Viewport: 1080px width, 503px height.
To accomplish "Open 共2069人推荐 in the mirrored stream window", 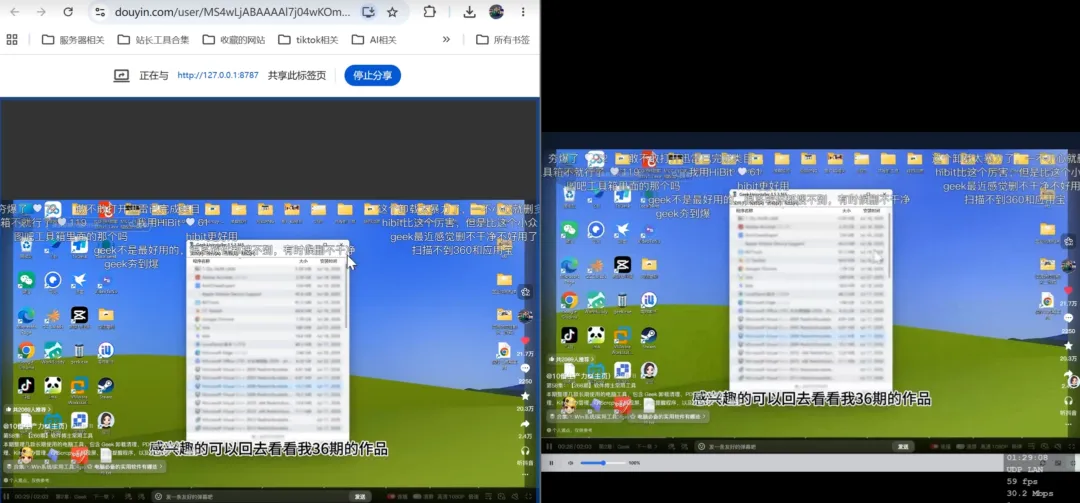I will pyautogui.click(x=572, y=359).
